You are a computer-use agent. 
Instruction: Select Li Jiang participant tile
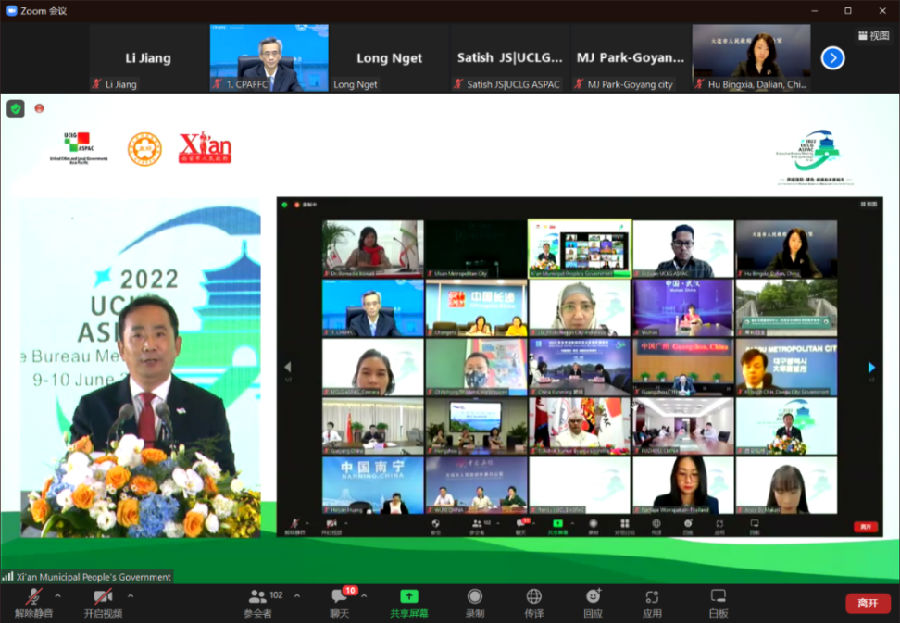pos(148,58)
